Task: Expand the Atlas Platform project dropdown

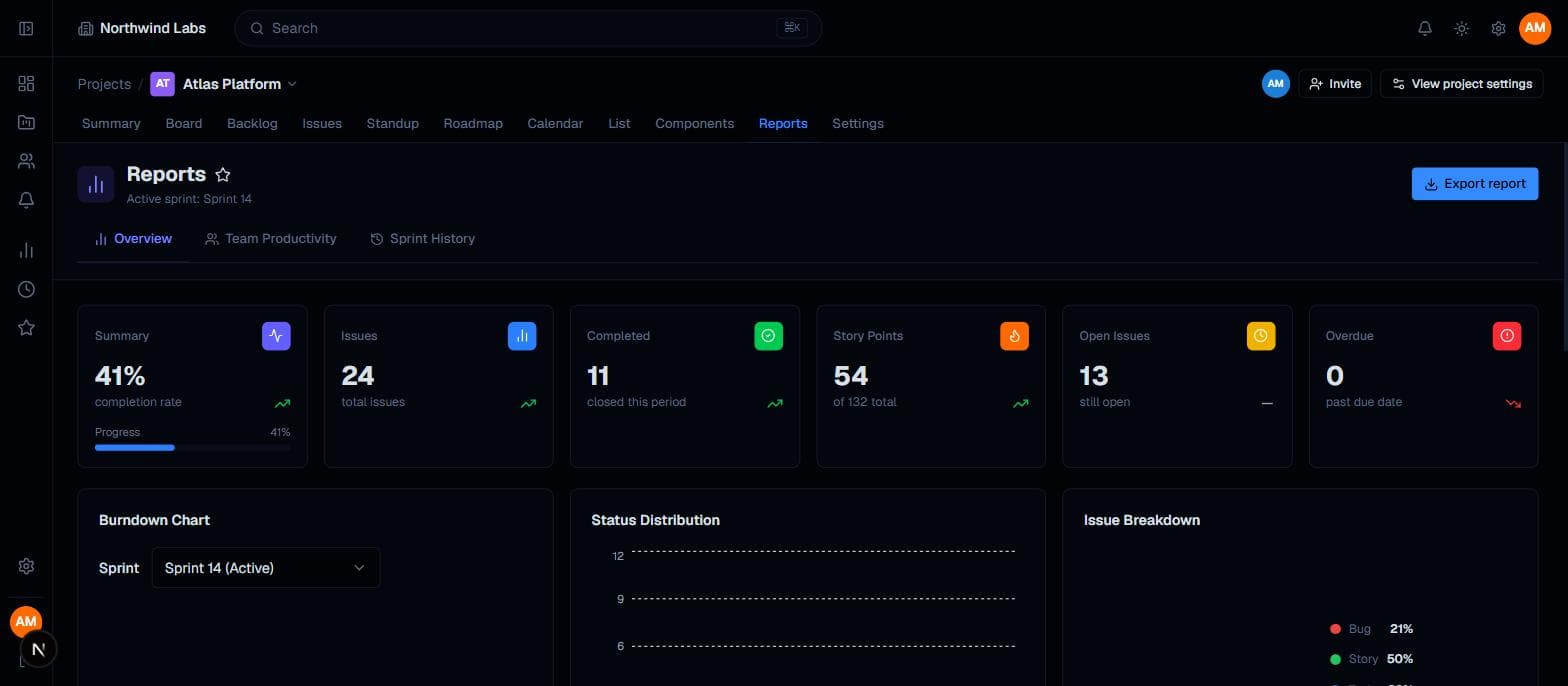Action: (292, 84)
